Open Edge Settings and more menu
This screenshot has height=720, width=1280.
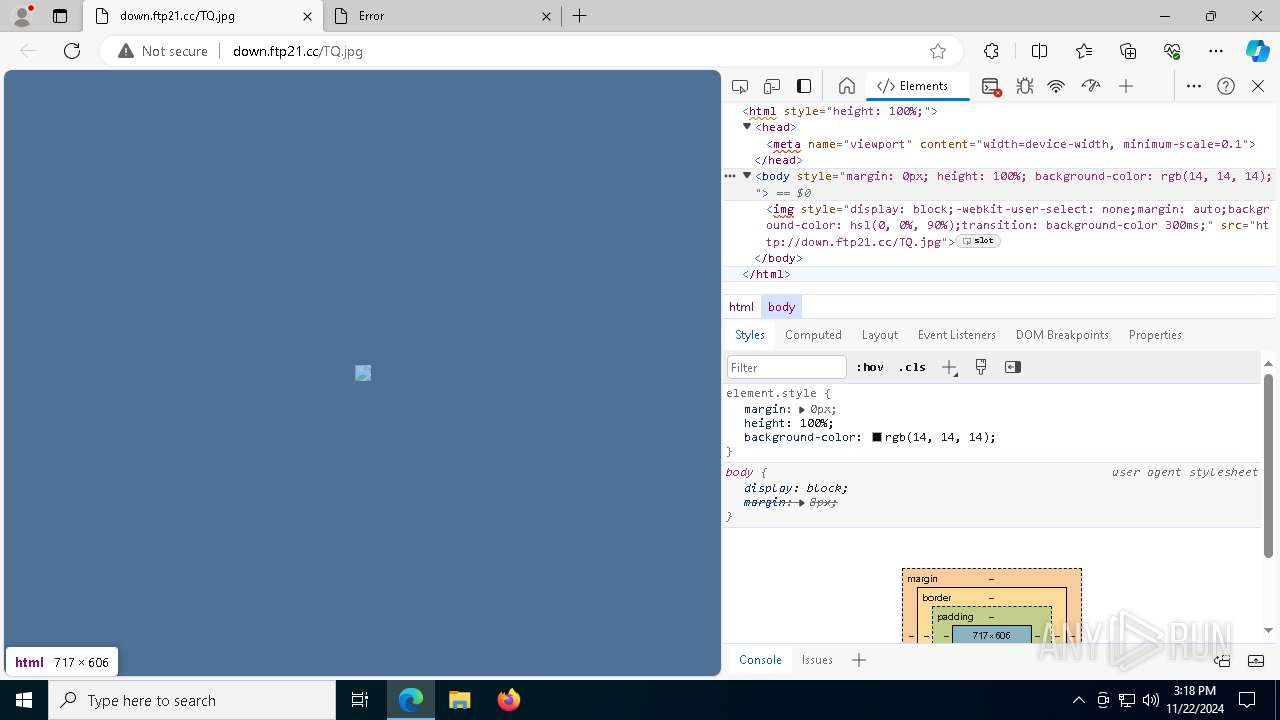pyautogui.click(x=1216, y=51)
